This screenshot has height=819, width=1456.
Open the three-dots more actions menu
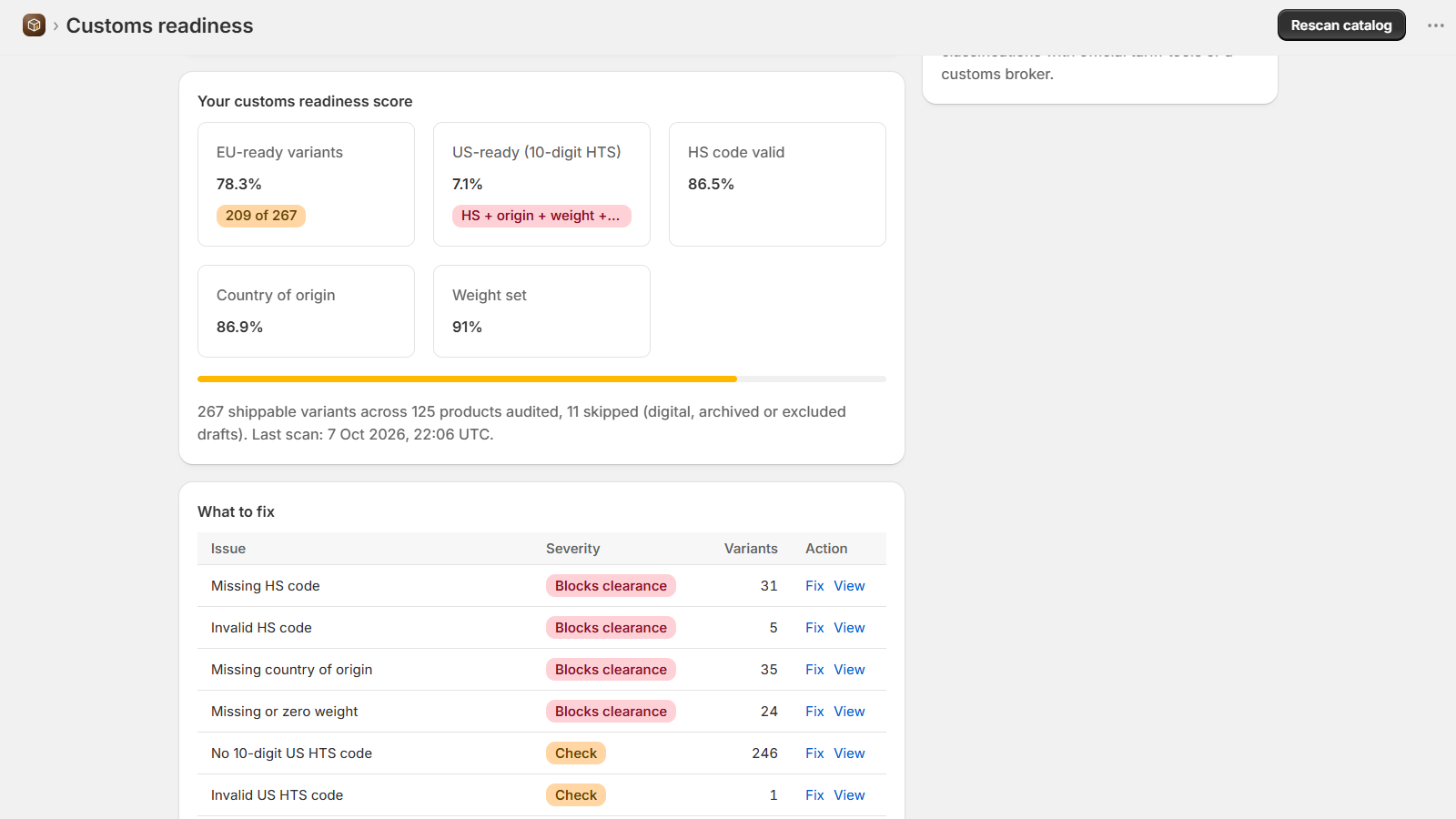point(1436,25)
